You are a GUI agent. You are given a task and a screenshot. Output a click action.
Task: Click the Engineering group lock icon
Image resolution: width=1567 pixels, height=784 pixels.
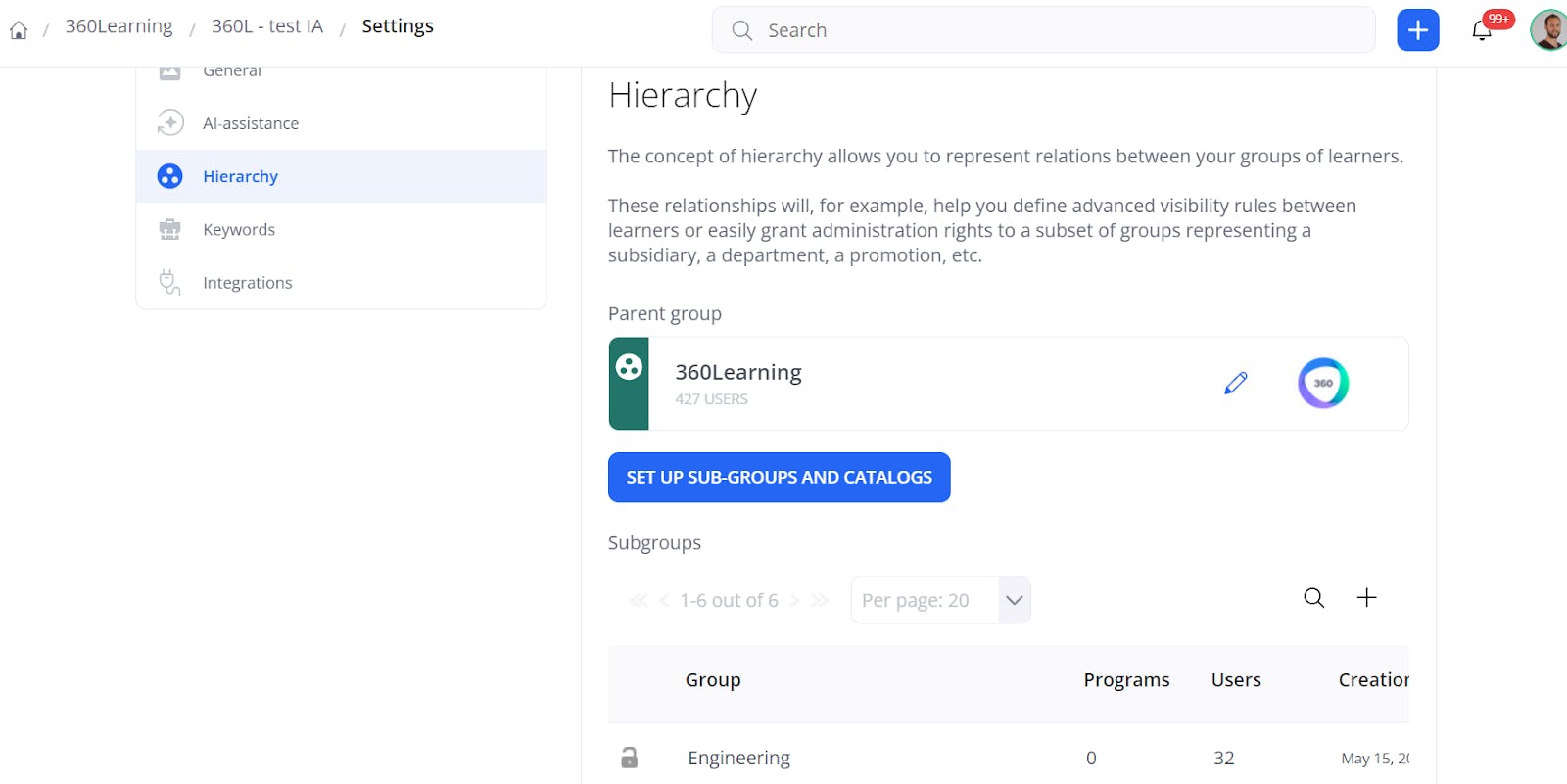click(x=630, y=758)
